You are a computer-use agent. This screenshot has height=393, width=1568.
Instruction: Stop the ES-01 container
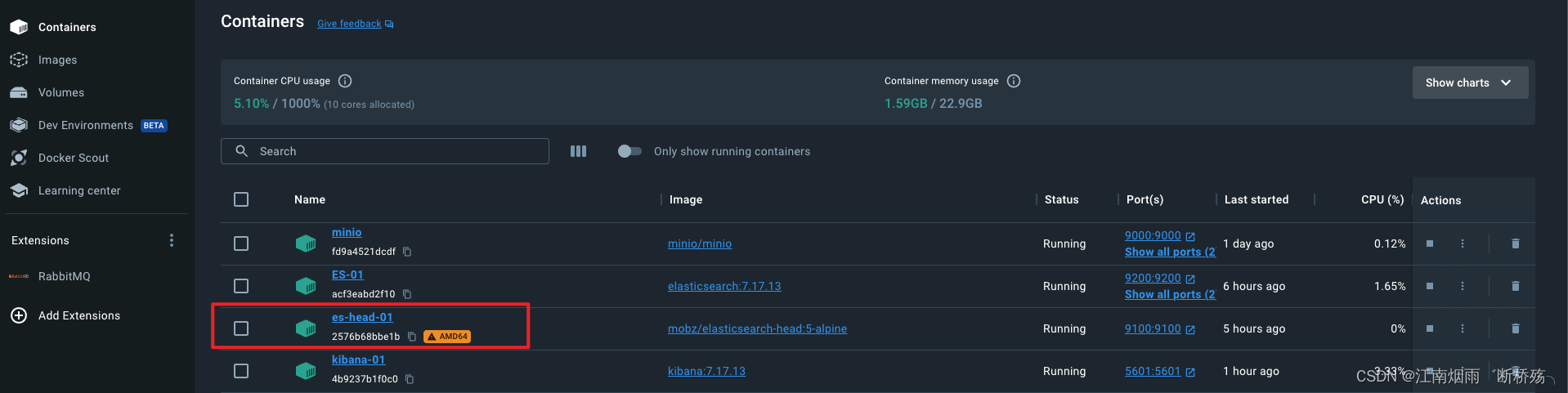(x=1430, y=286)
